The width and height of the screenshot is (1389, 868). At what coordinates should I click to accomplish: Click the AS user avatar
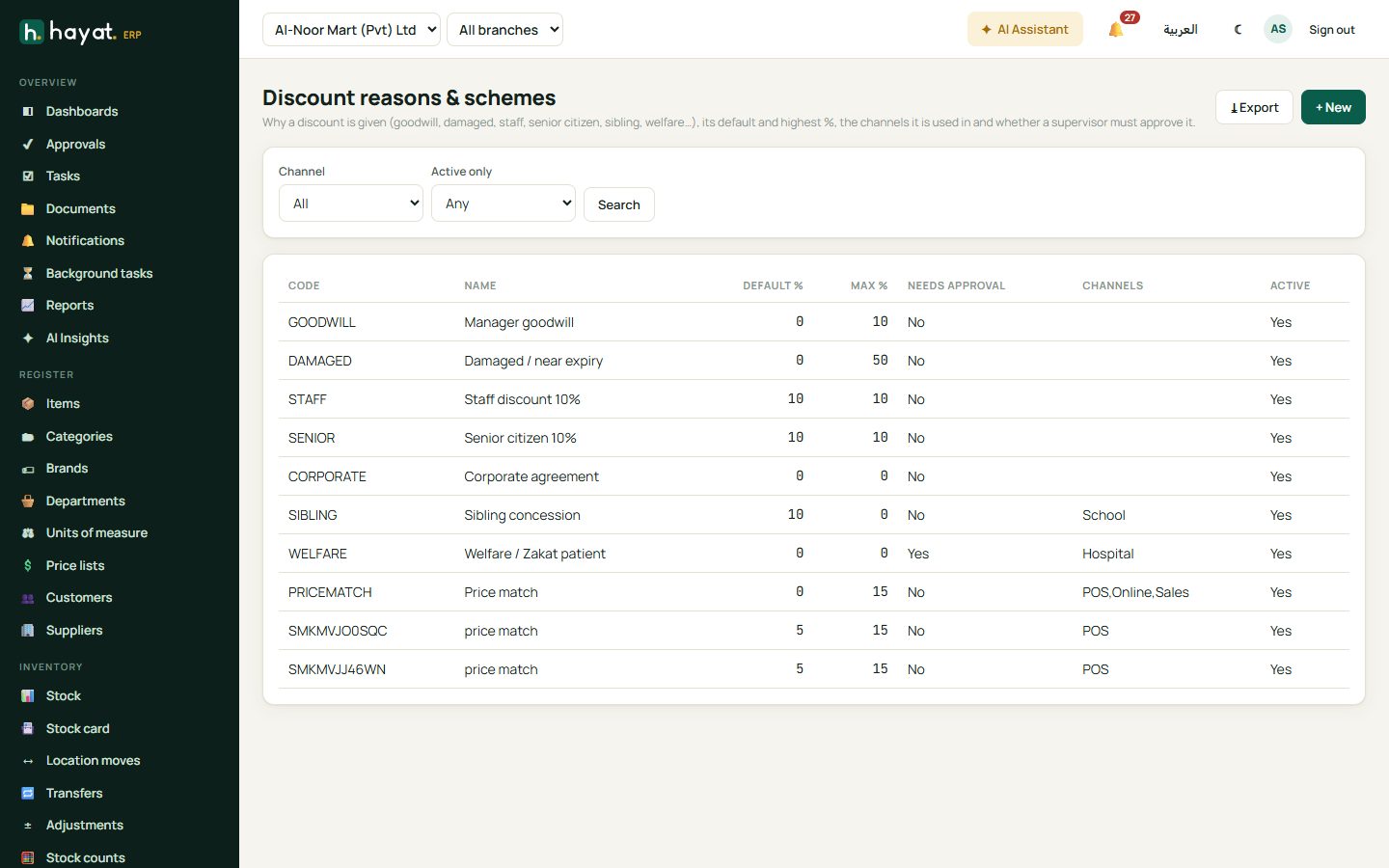pos(1278,29)
